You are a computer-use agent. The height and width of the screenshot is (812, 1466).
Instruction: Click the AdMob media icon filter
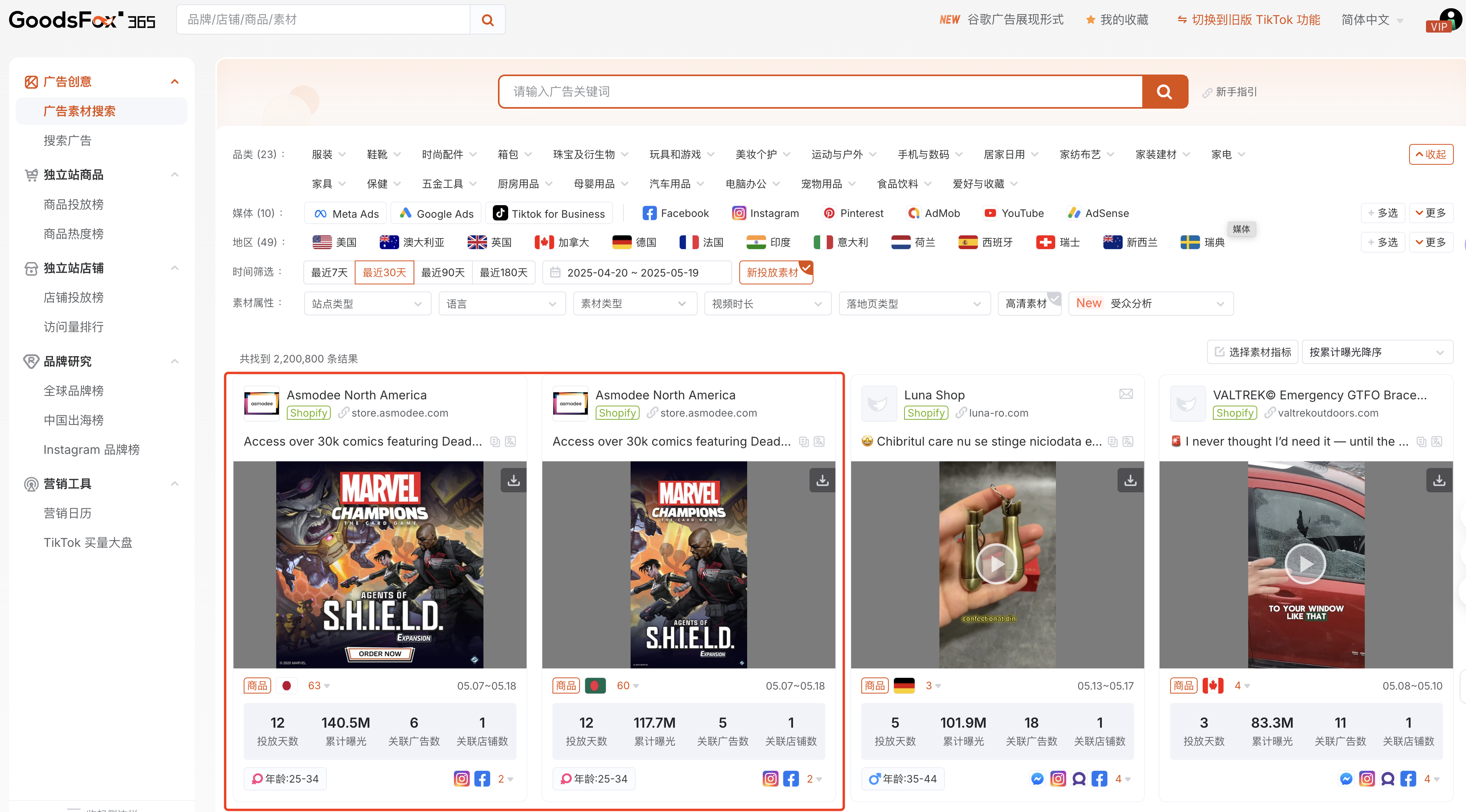914,213
